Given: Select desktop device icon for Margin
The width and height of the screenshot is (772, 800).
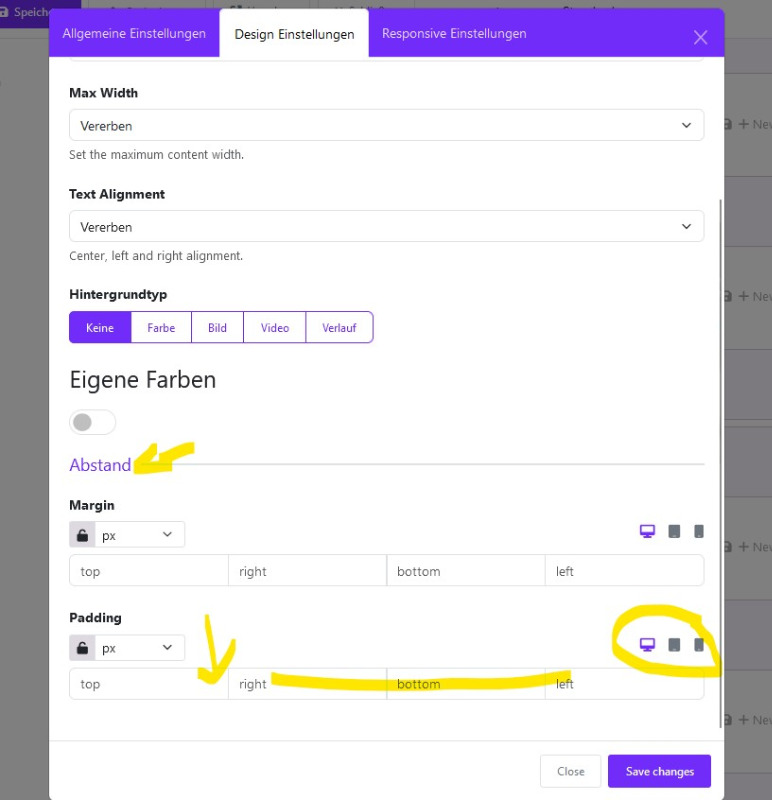Looking at the screenshot, I should coord(647,531).
